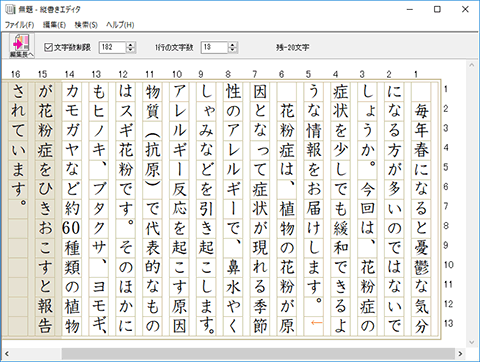Click column header number 11

[x=150, y=74]
